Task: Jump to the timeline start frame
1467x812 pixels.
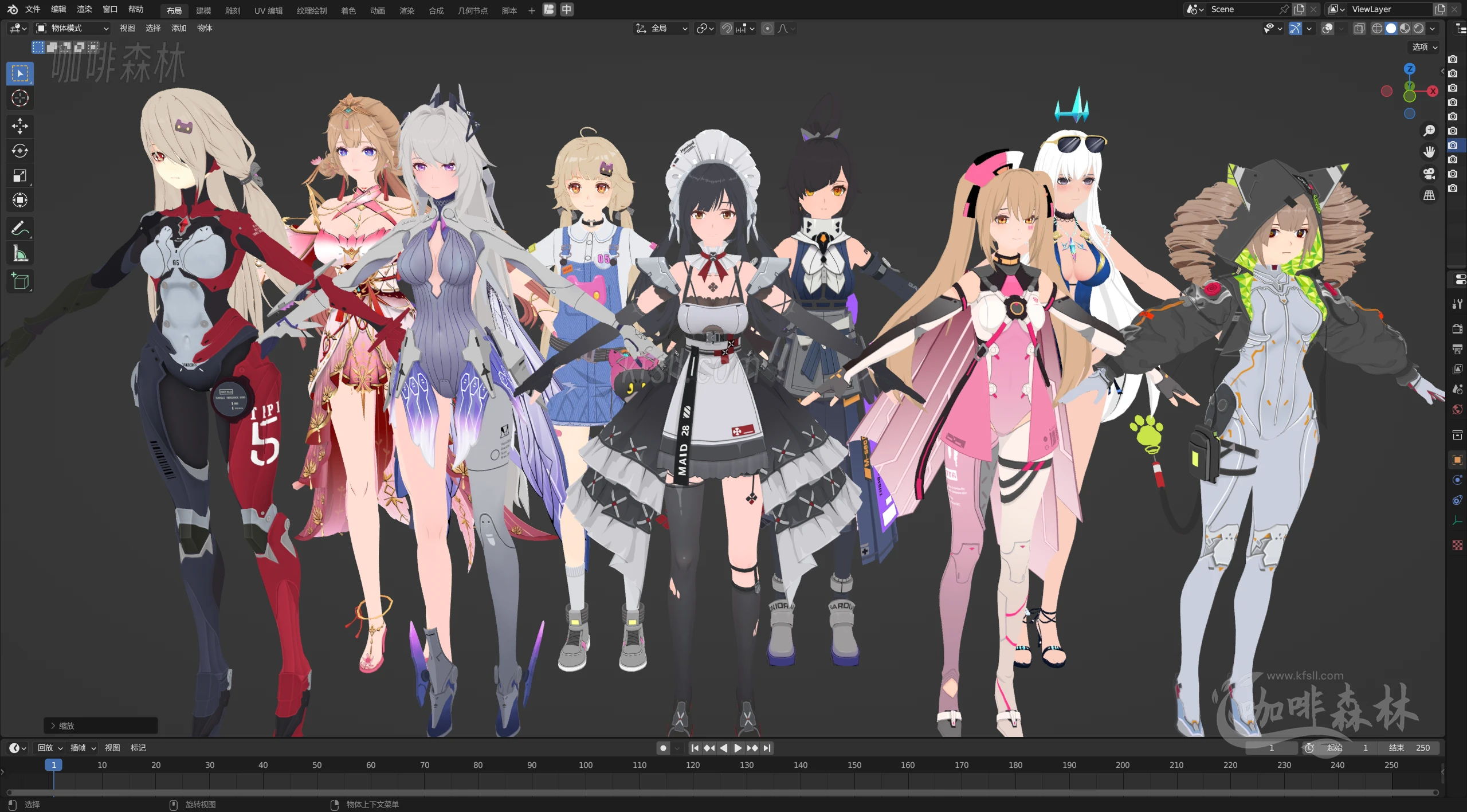Action: click(695, 748)
